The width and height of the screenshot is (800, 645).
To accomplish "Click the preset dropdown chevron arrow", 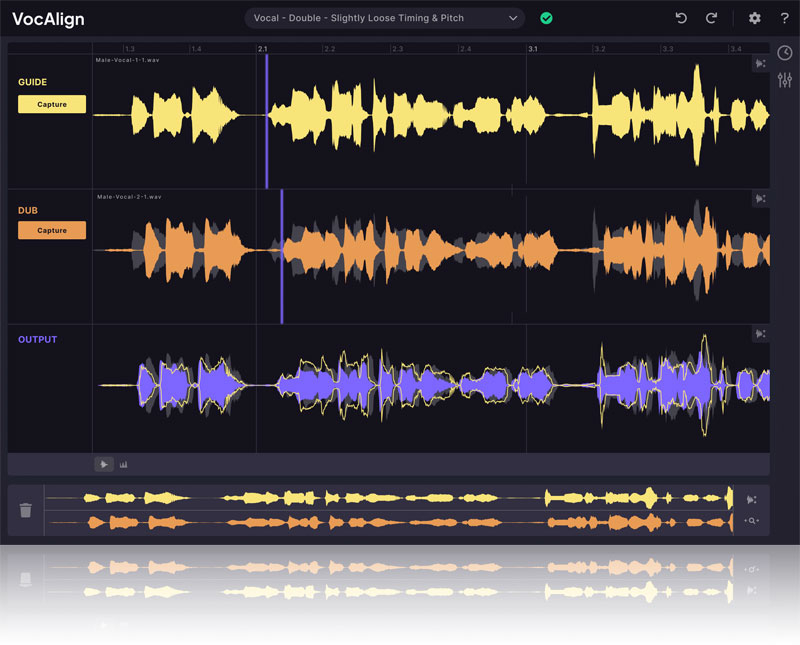I will coord(514,18).
